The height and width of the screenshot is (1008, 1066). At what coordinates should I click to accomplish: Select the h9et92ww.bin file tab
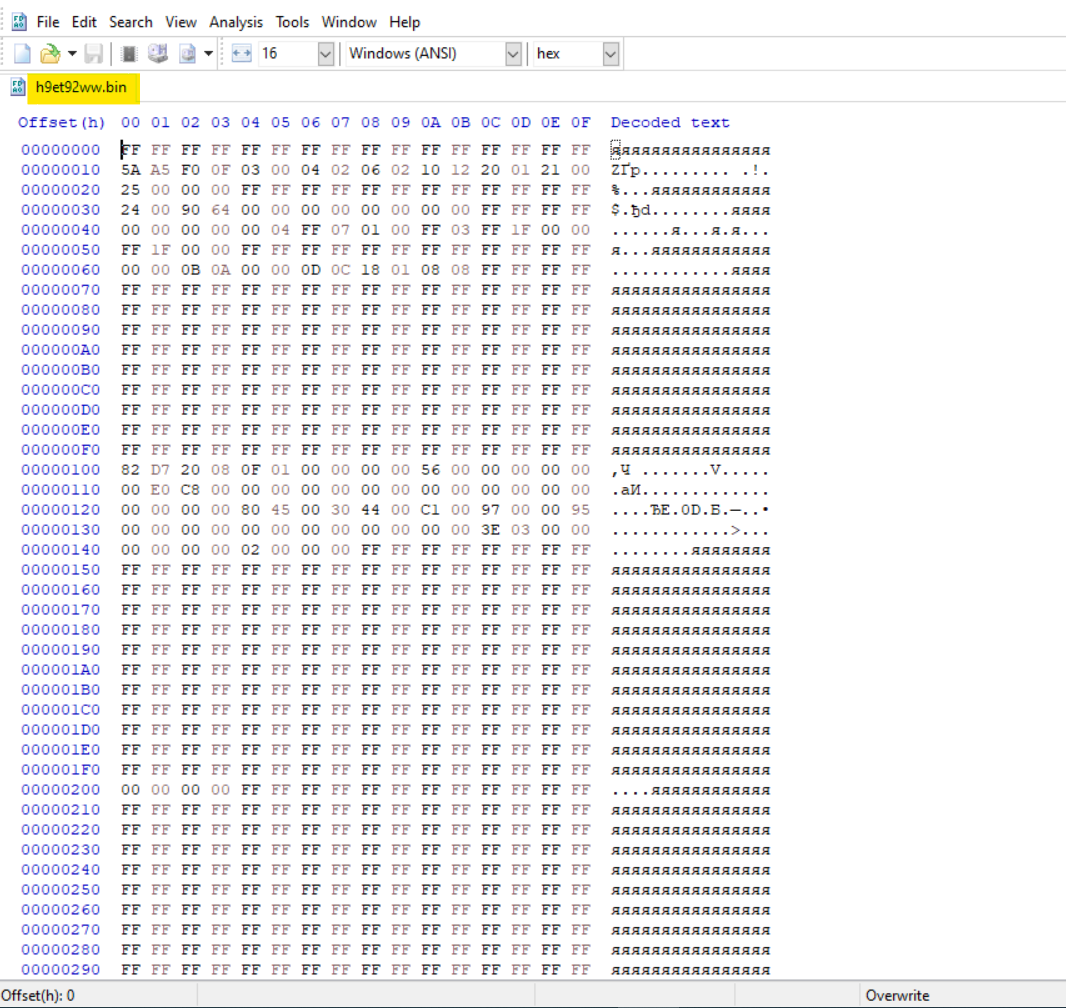[x=80, y=87]
